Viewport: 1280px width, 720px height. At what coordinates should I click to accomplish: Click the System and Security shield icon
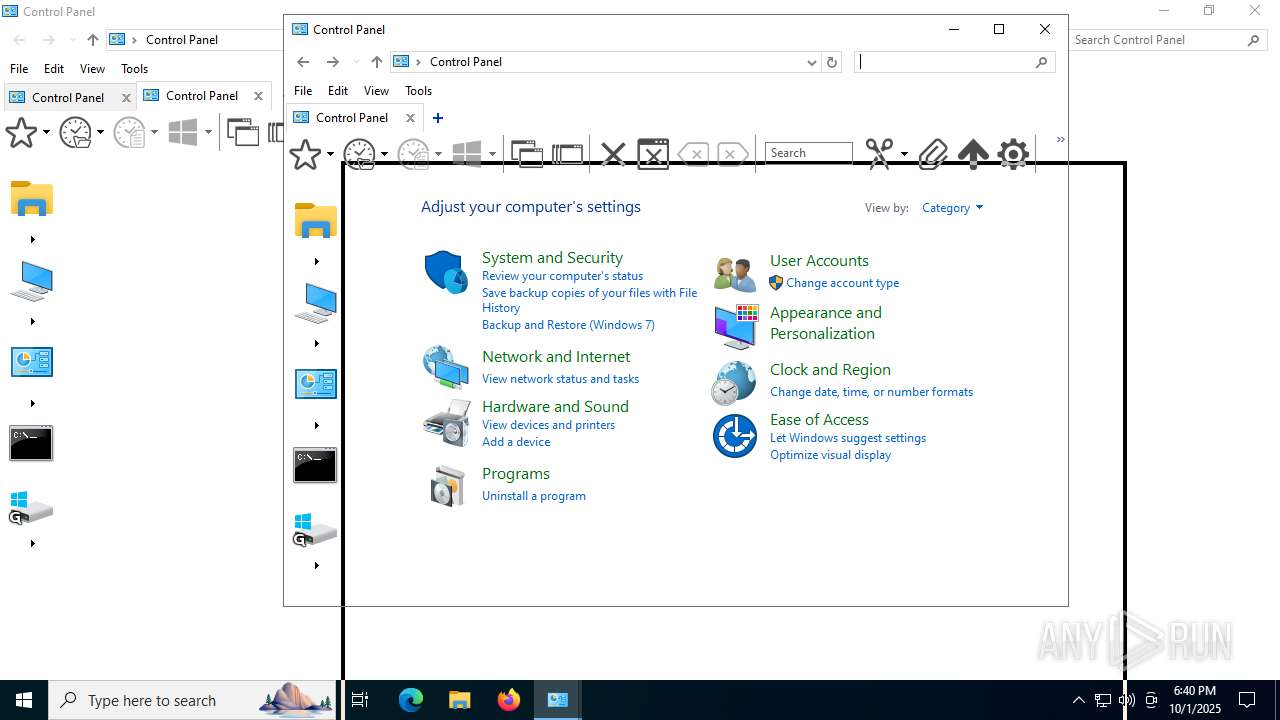click(445, 272)
